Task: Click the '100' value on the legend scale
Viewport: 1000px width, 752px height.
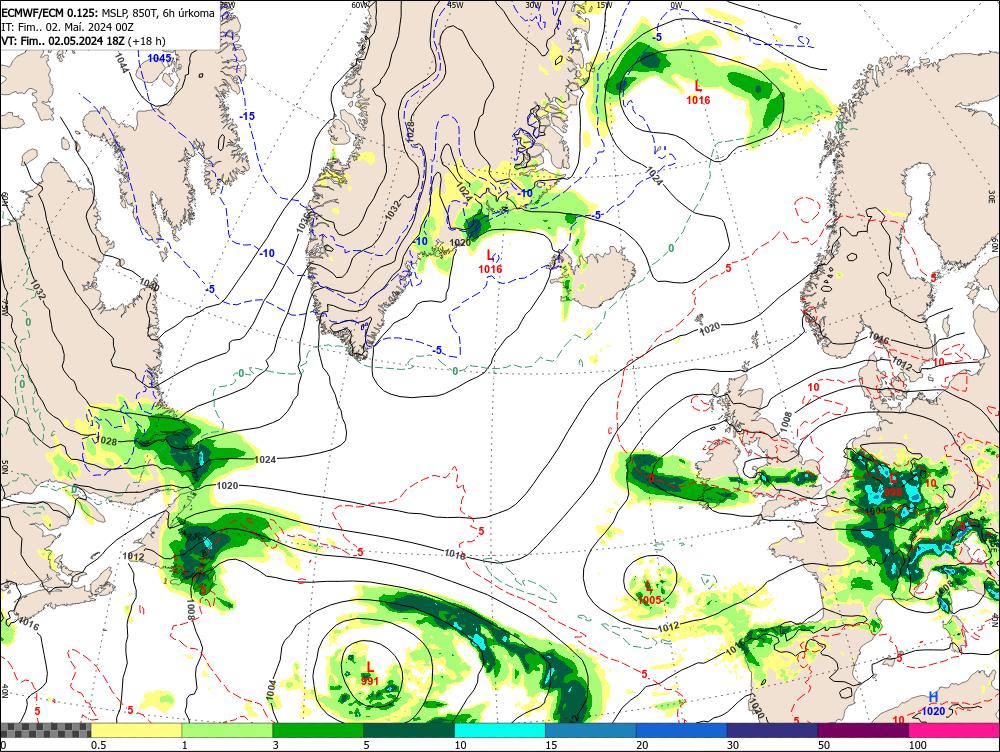Action: point(917,745)
